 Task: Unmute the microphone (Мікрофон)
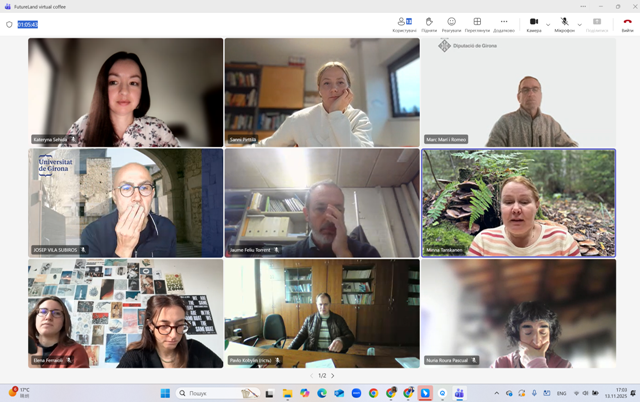pos(564,22)
